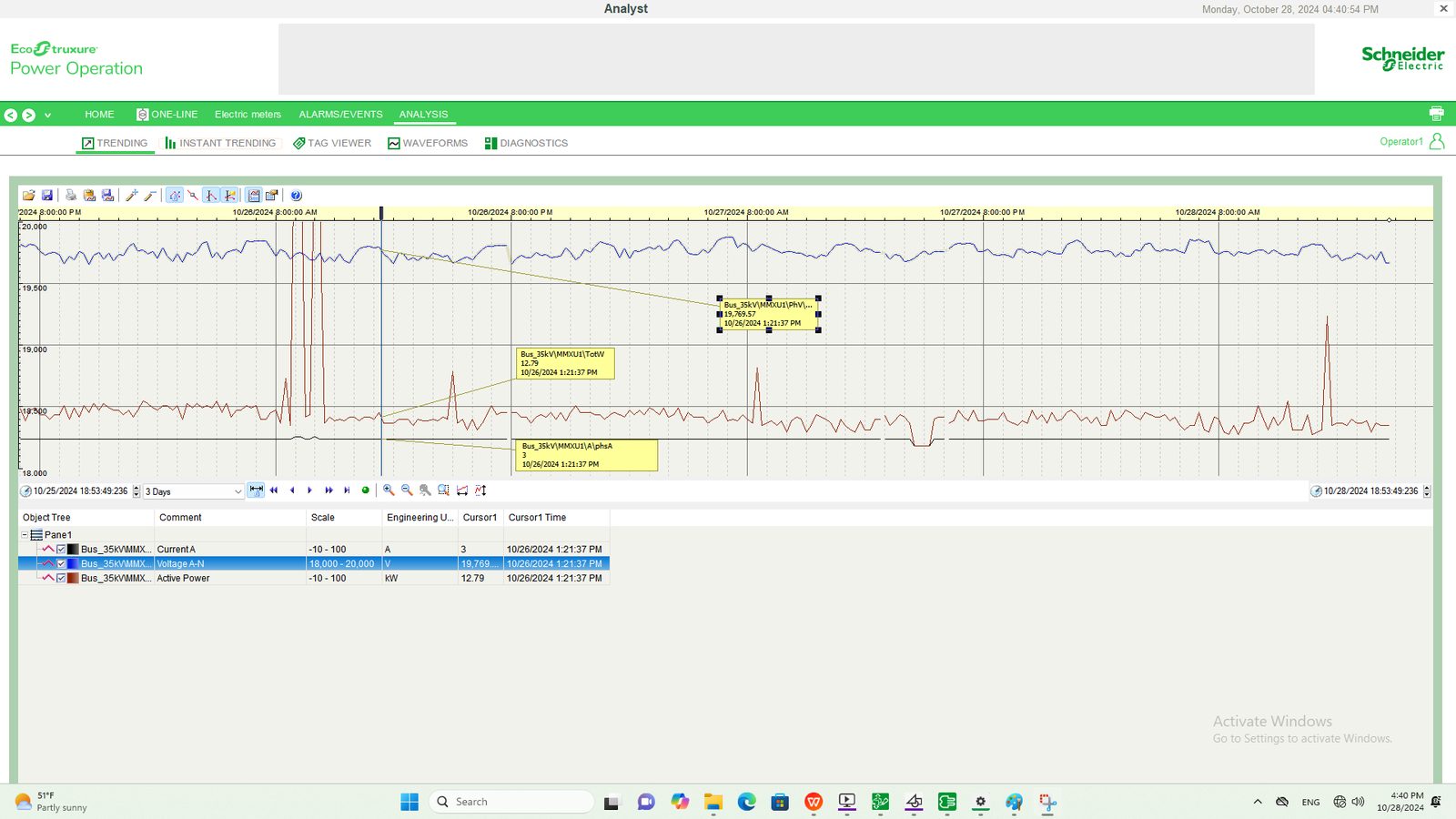The height and width of the screenshot is (819, 1456).
Task: Click the Windows Start button
Action: click(x=409, y=802)
